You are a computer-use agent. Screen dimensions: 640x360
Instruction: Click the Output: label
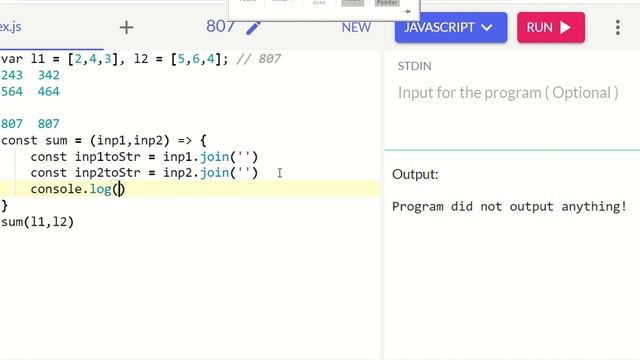415,174
